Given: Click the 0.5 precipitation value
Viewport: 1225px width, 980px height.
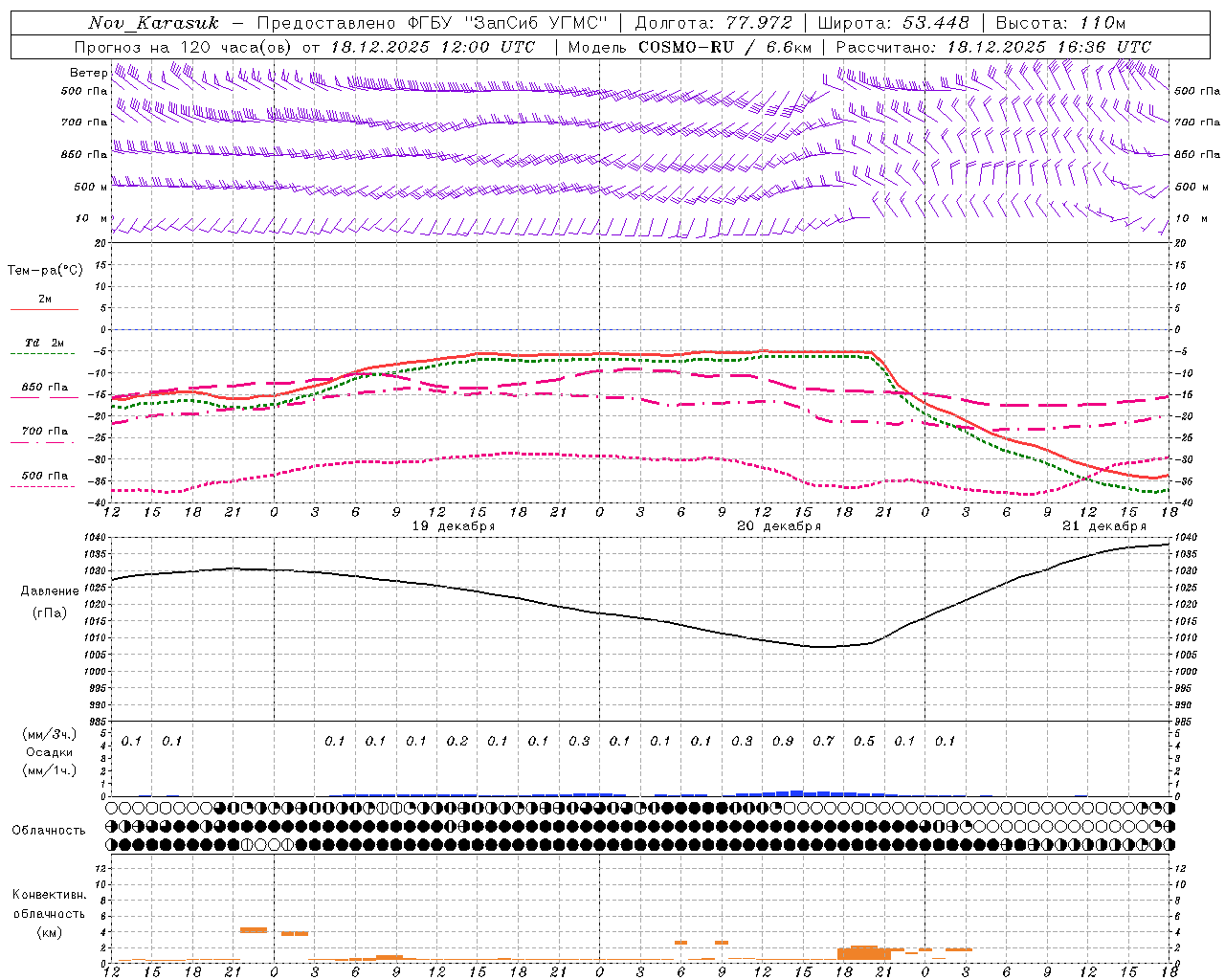Looking at the screenshot, I should point(864,742).
